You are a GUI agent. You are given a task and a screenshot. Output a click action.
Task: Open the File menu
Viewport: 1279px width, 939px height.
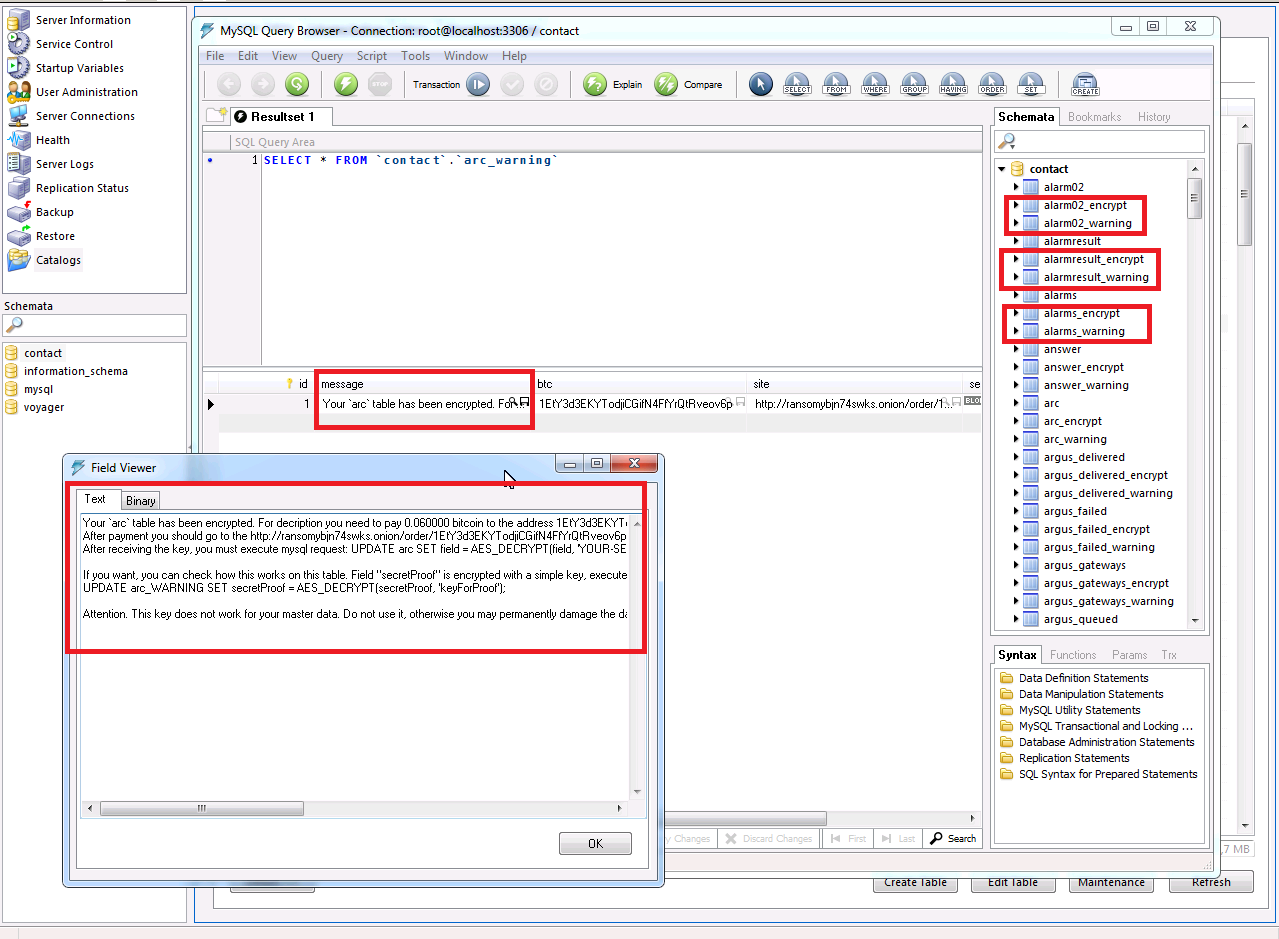click(x=215, y=56)
